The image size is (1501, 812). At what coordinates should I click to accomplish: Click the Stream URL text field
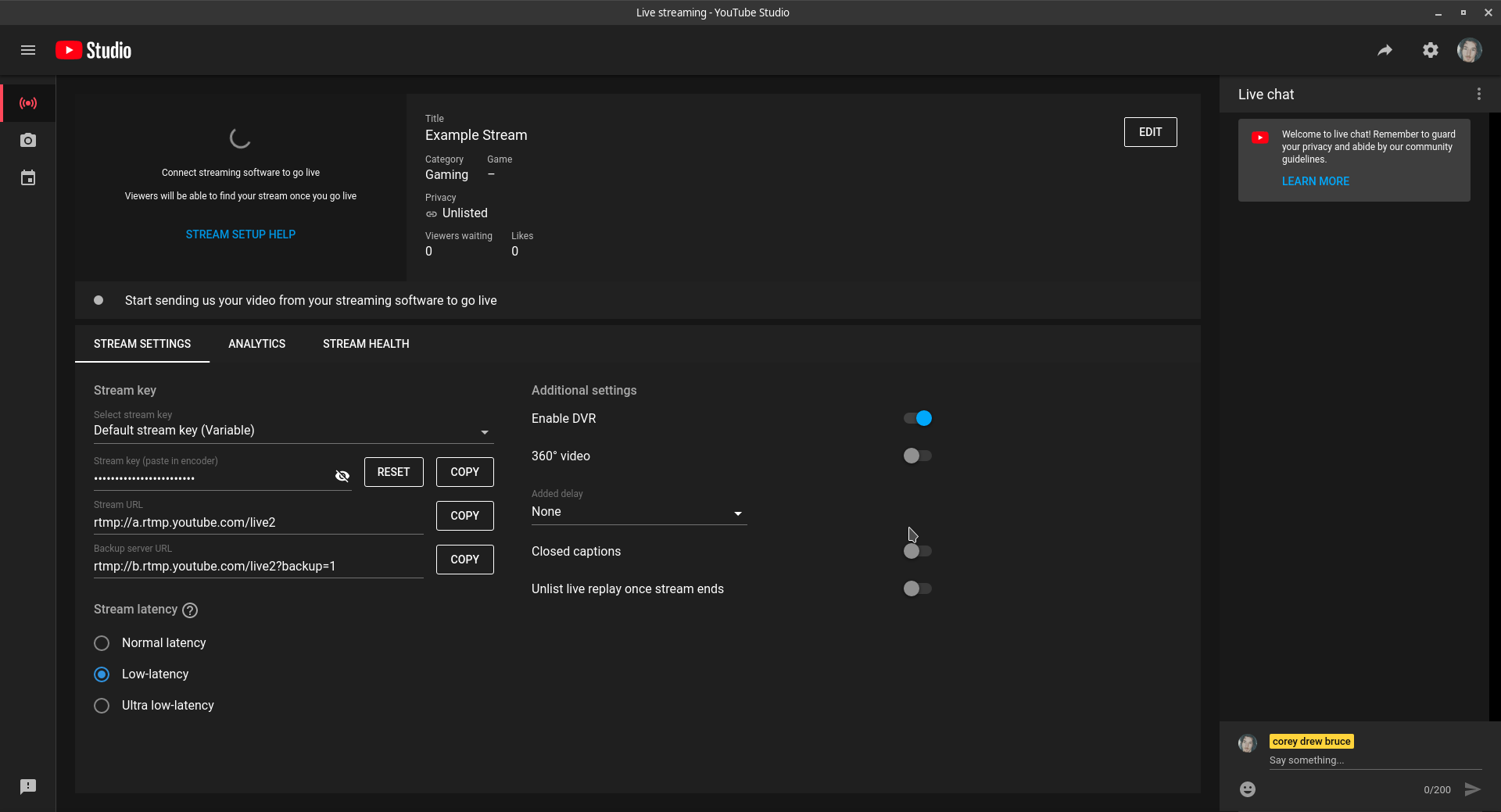(259, 522)
